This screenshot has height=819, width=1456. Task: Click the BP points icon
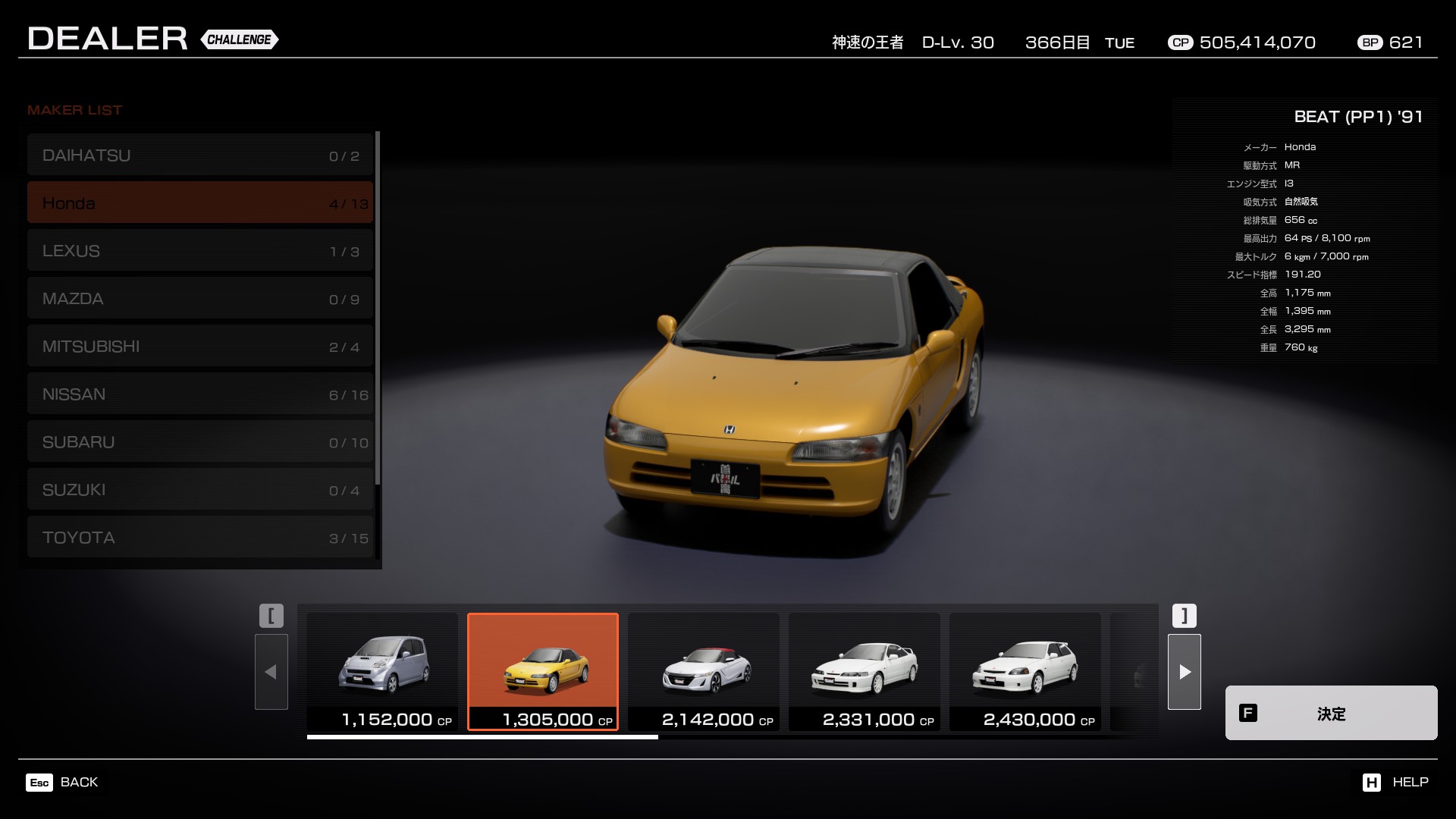[1370, 42]
